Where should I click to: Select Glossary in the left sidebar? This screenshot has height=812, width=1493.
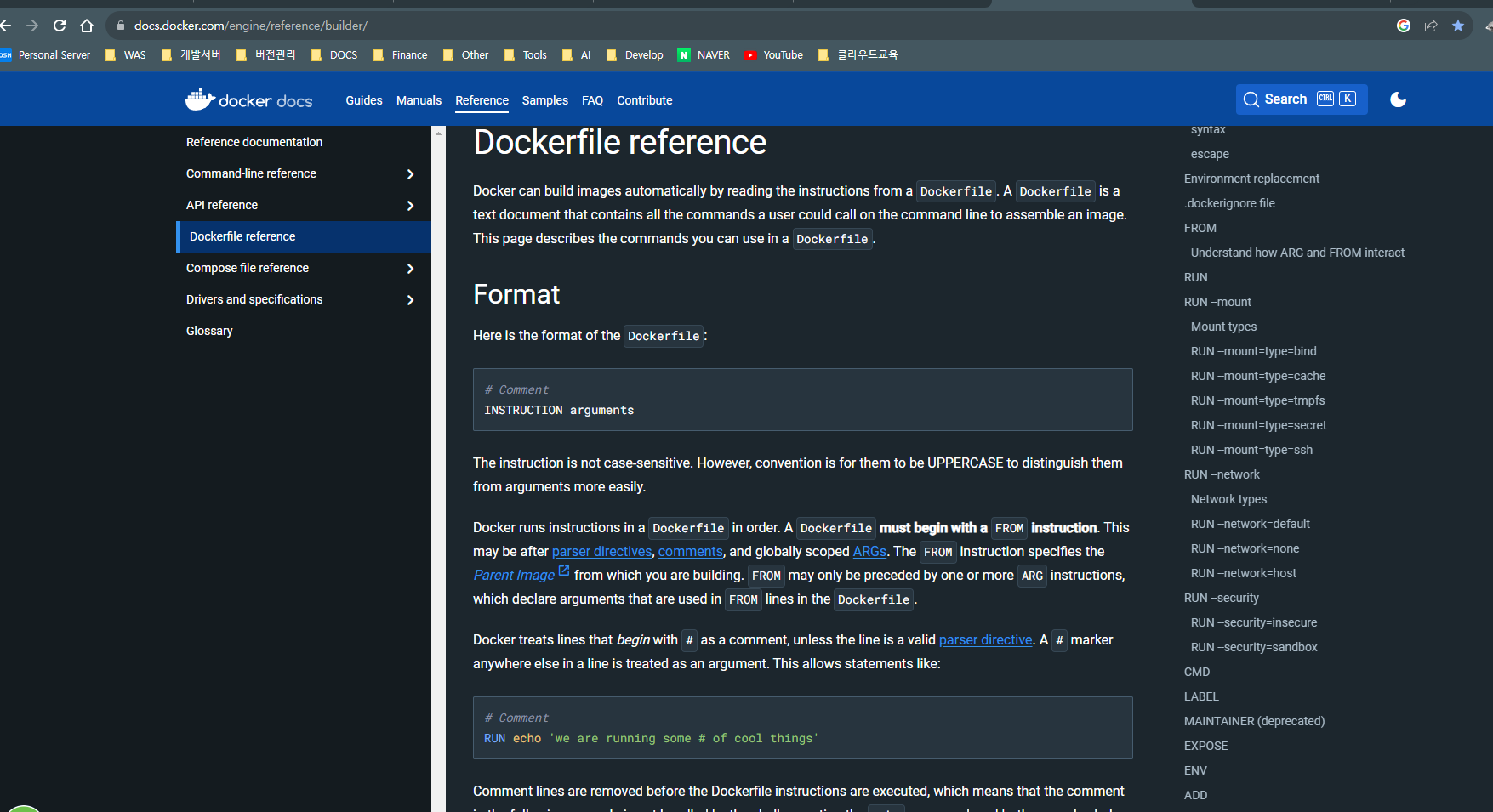click(209, 331)
